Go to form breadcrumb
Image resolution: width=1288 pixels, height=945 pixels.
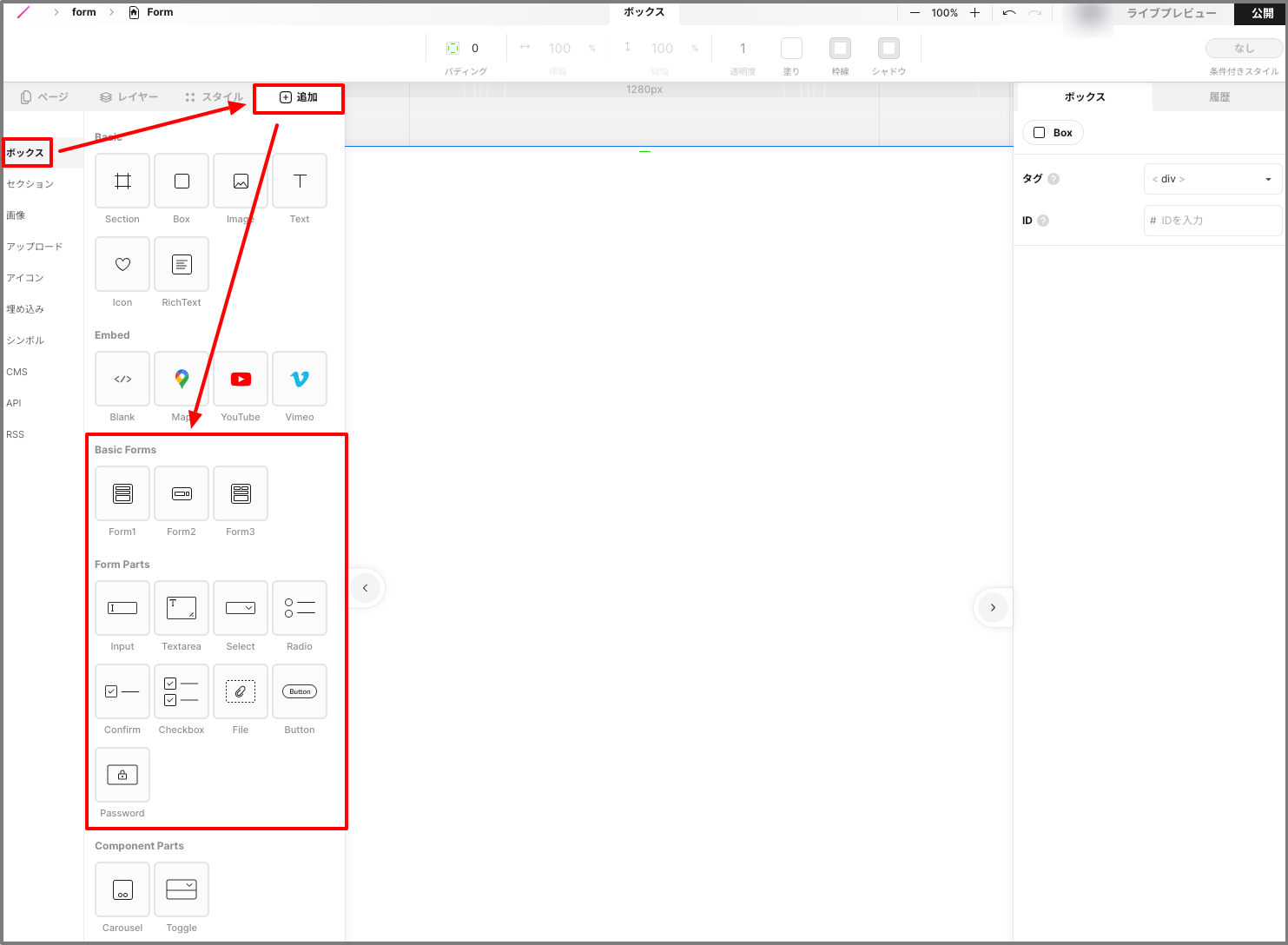tap(84, 12)
